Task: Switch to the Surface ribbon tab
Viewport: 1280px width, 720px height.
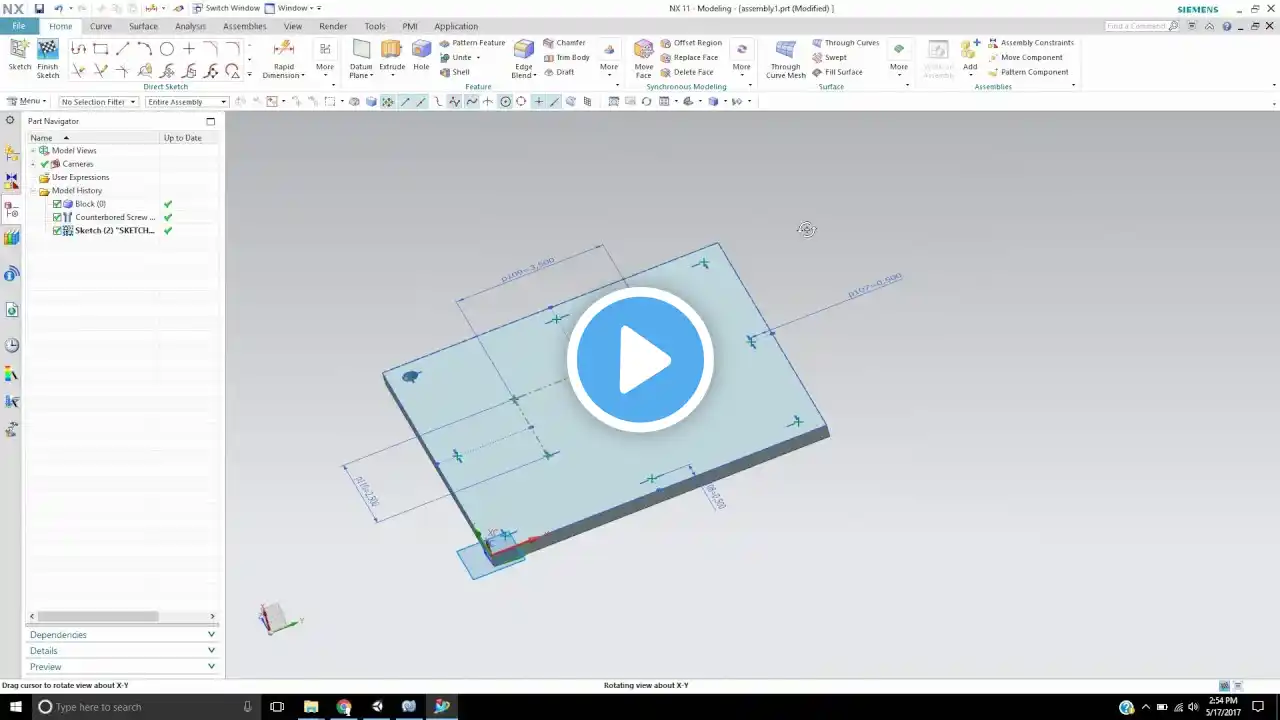Action: 143,26
